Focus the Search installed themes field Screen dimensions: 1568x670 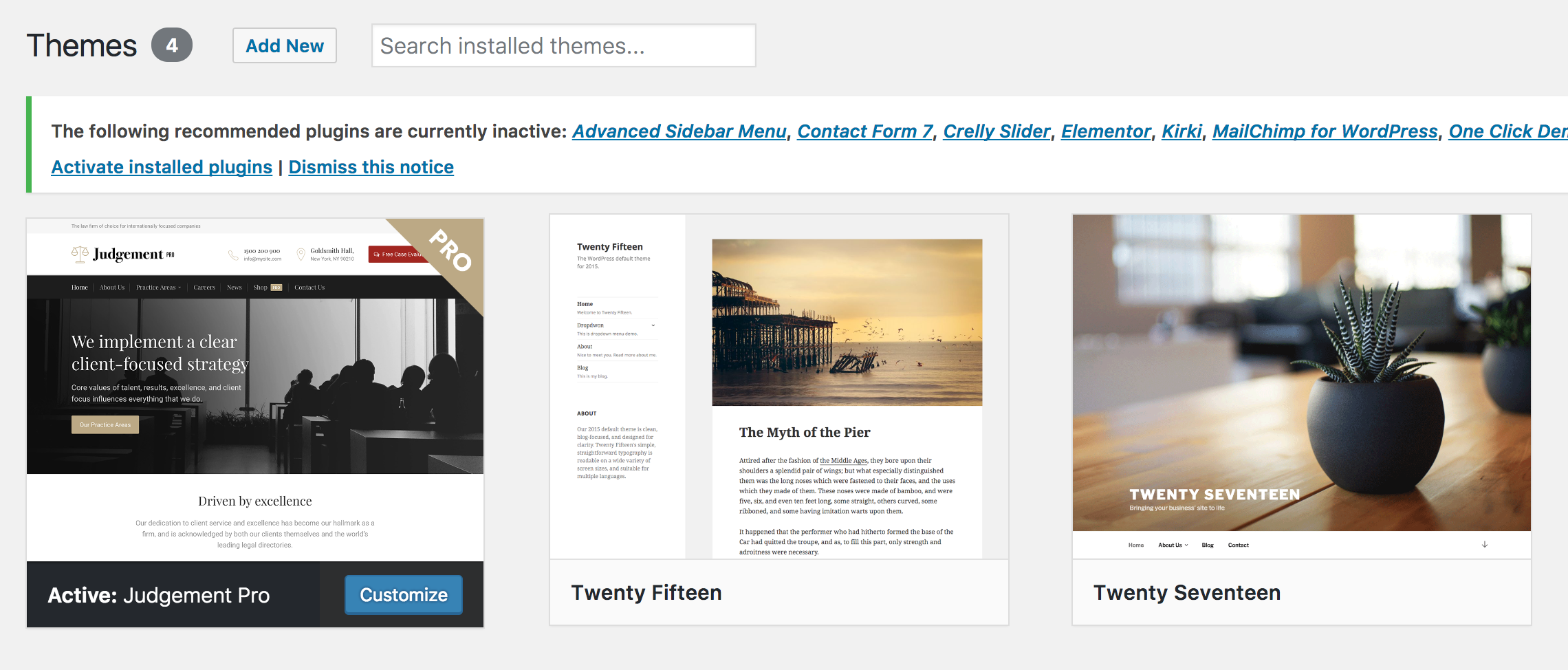[x=563, y=45]
